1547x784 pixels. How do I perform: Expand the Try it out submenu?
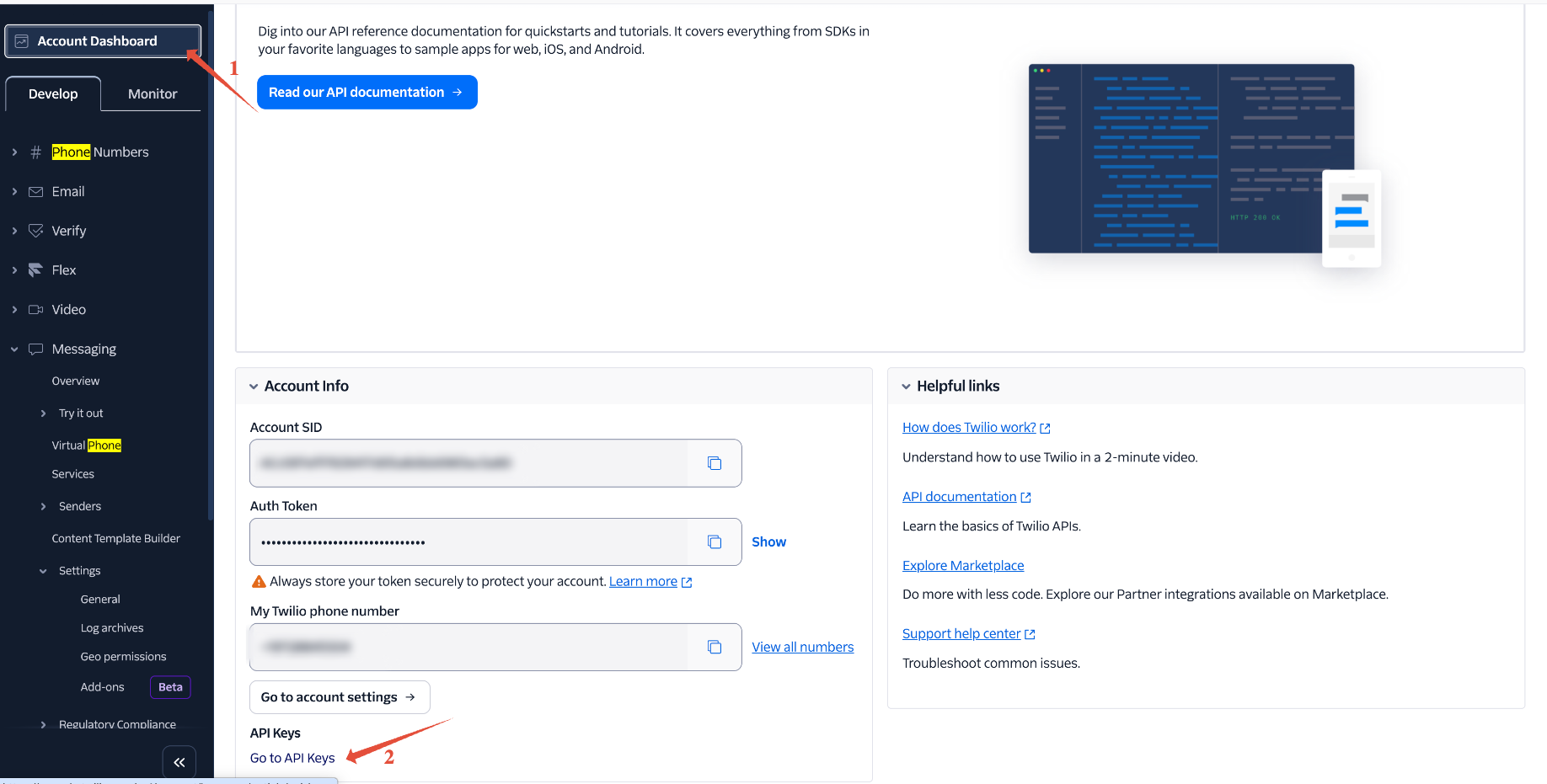[44, 413]
